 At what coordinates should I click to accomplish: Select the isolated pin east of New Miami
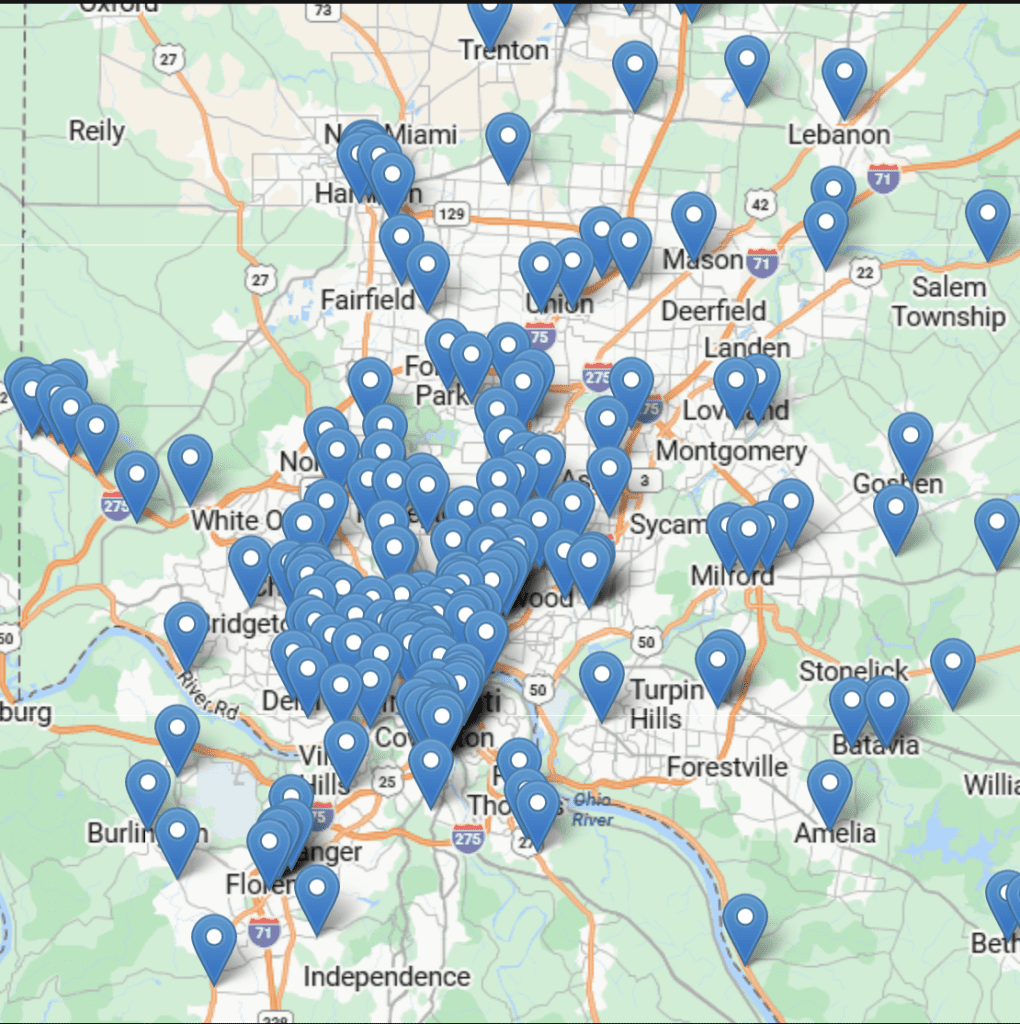coord(508,144)
